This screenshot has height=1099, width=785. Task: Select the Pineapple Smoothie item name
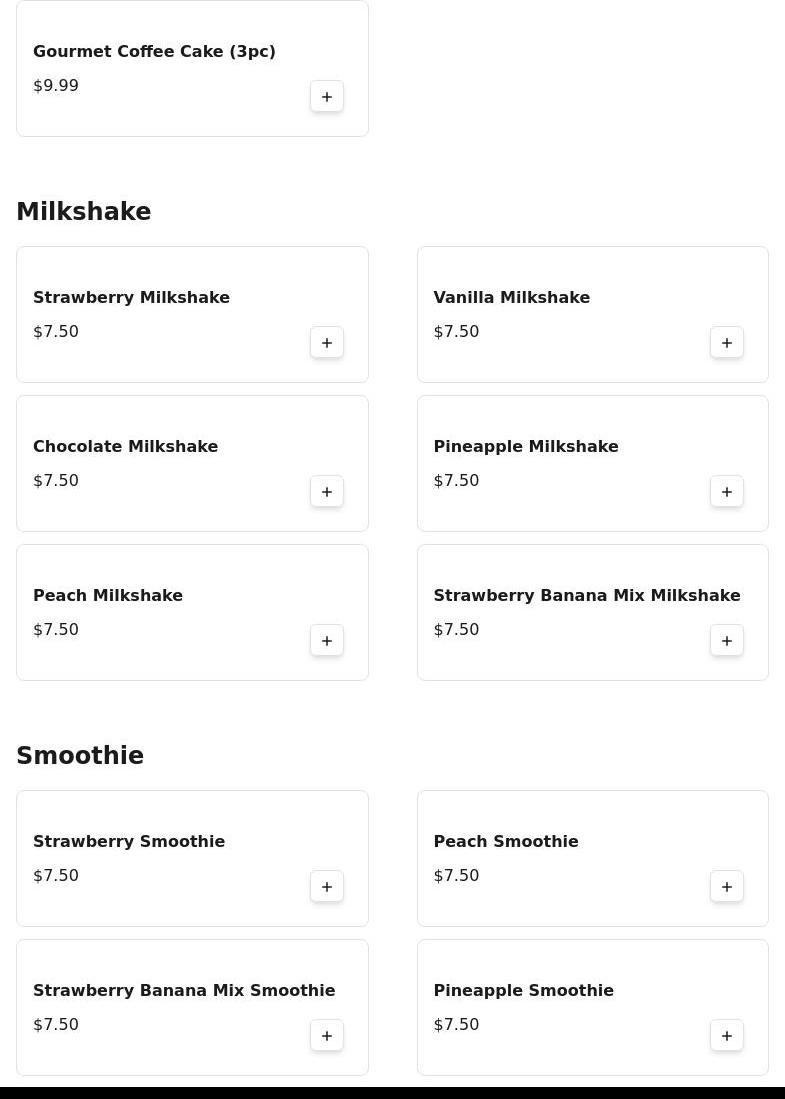coord(524,990)
